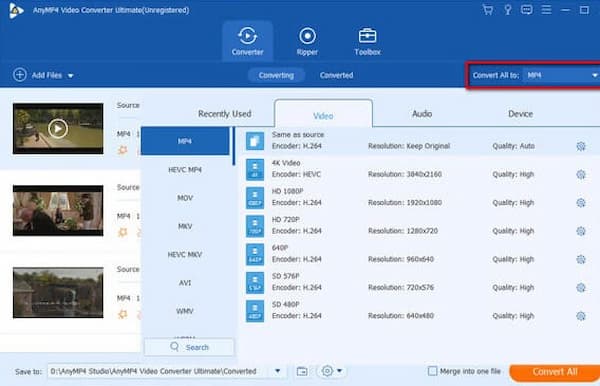Click 'Resolution: 640x480' text
Screen dimensions: 600x386
401,316
